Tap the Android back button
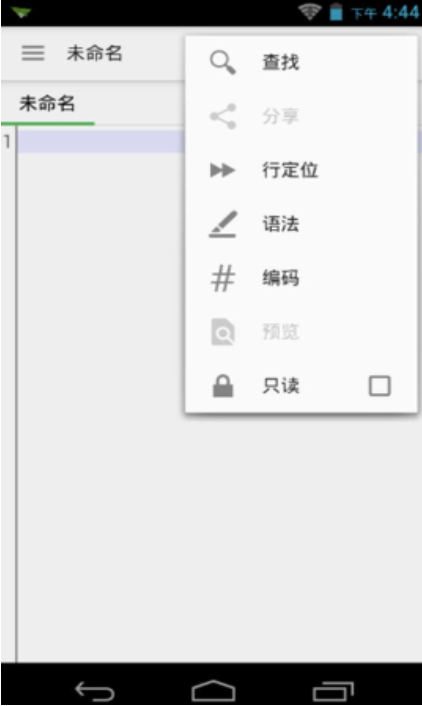 pyautogui.click(x=94, y=690)
